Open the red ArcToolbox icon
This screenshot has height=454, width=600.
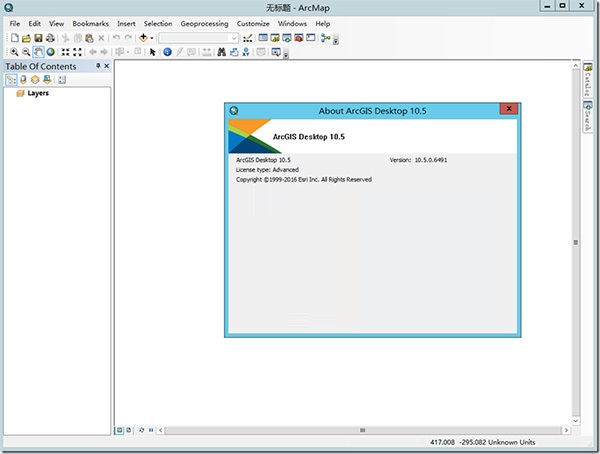298,38
